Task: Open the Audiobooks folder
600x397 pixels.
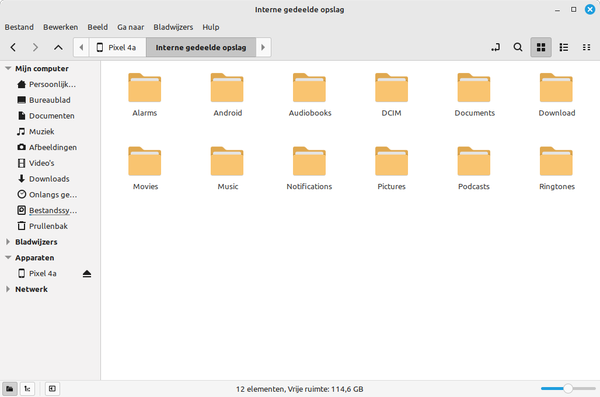Action: (x=310, y=95)
